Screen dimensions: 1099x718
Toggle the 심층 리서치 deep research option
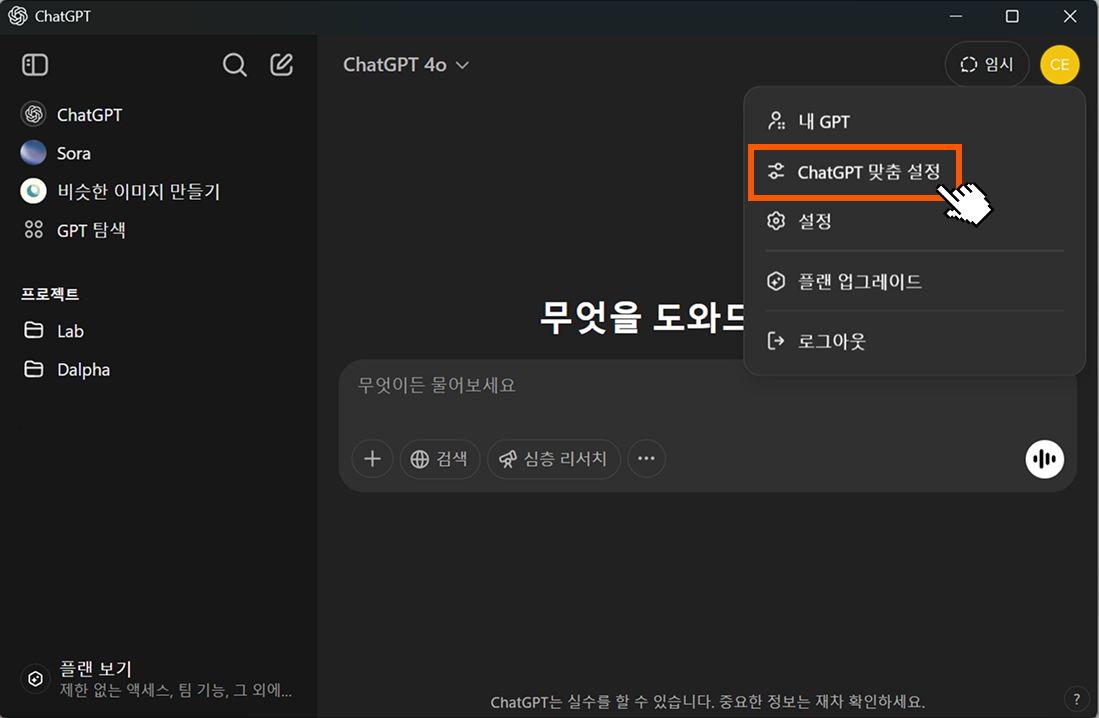click(553, 459)
